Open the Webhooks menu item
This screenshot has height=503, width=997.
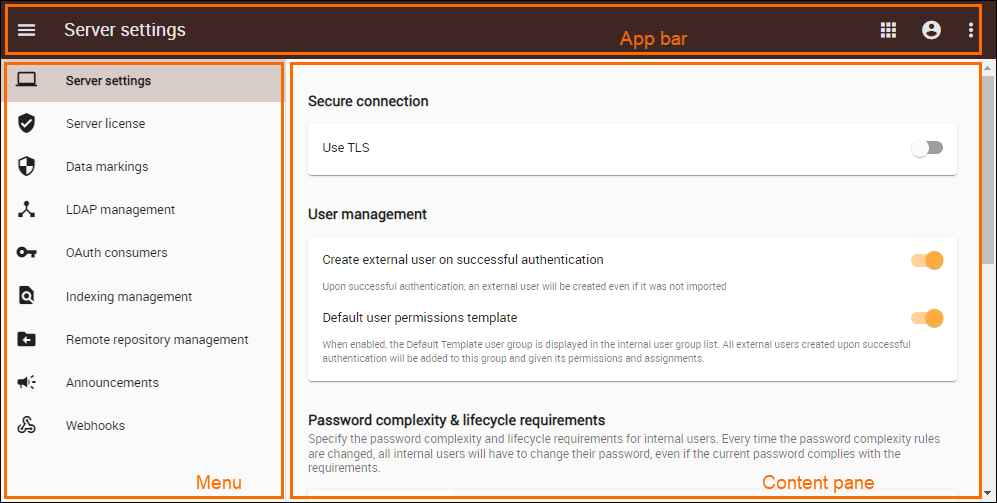coord(96,425)
